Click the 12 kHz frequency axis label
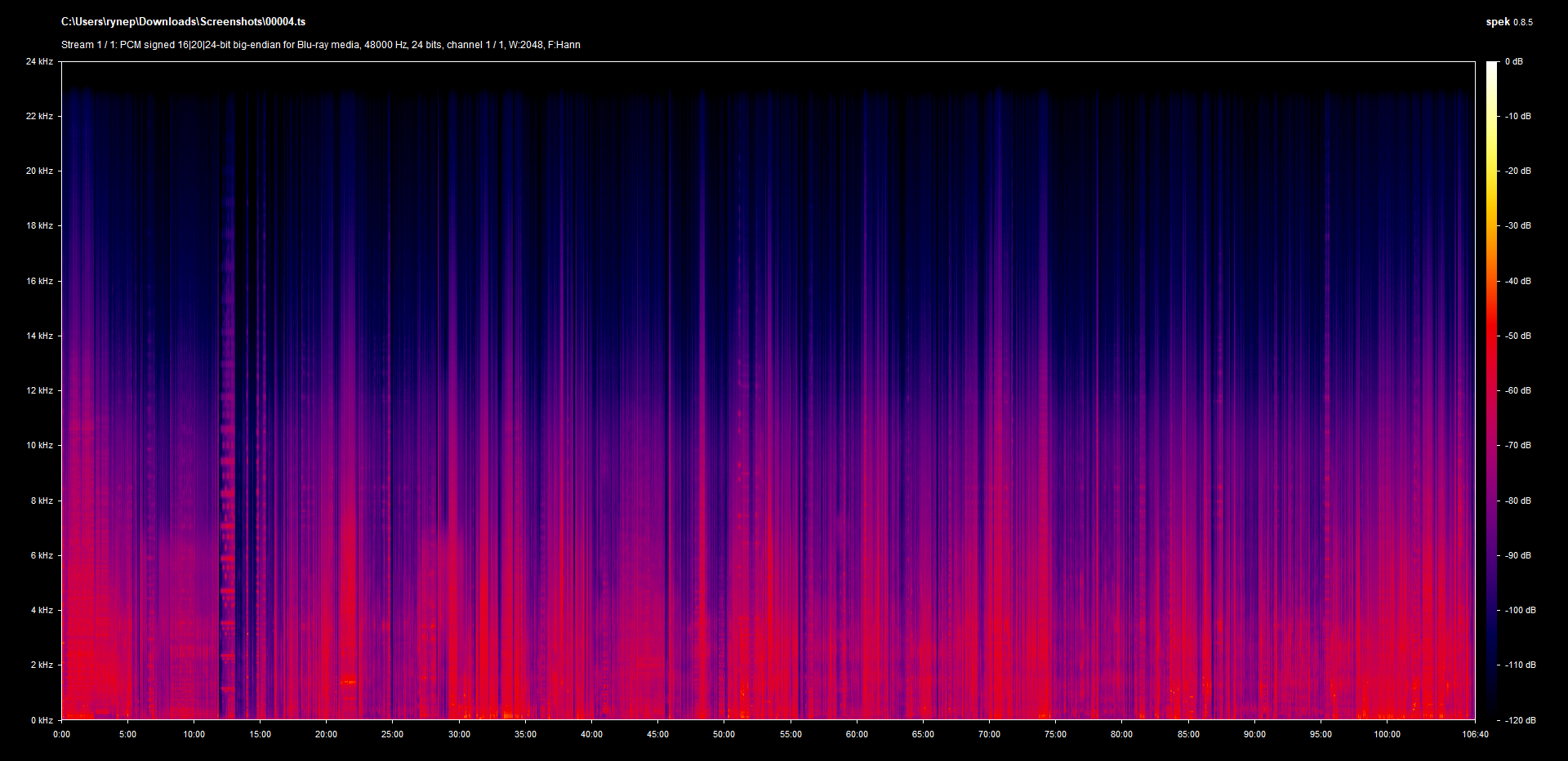The image size is (1568, 761). click(x=39, y=390)
